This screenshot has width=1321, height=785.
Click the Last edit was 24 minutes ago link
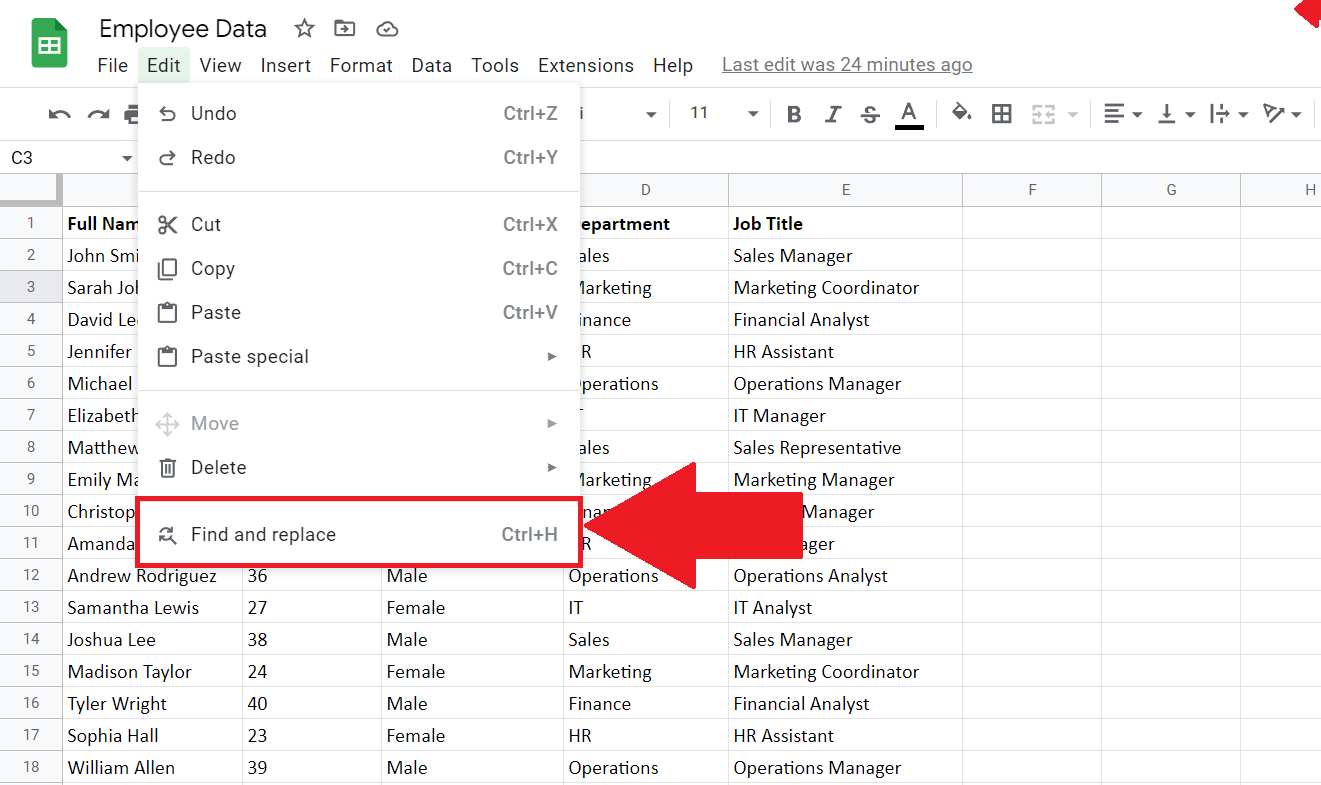coord(846,64)
